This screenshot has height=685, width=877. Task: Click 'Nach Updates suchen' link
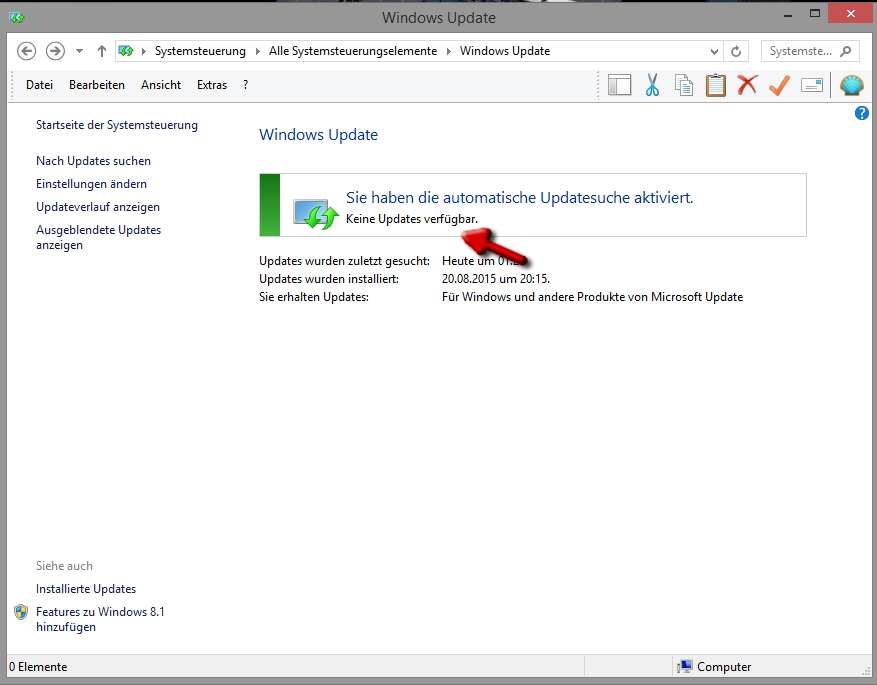93,161
